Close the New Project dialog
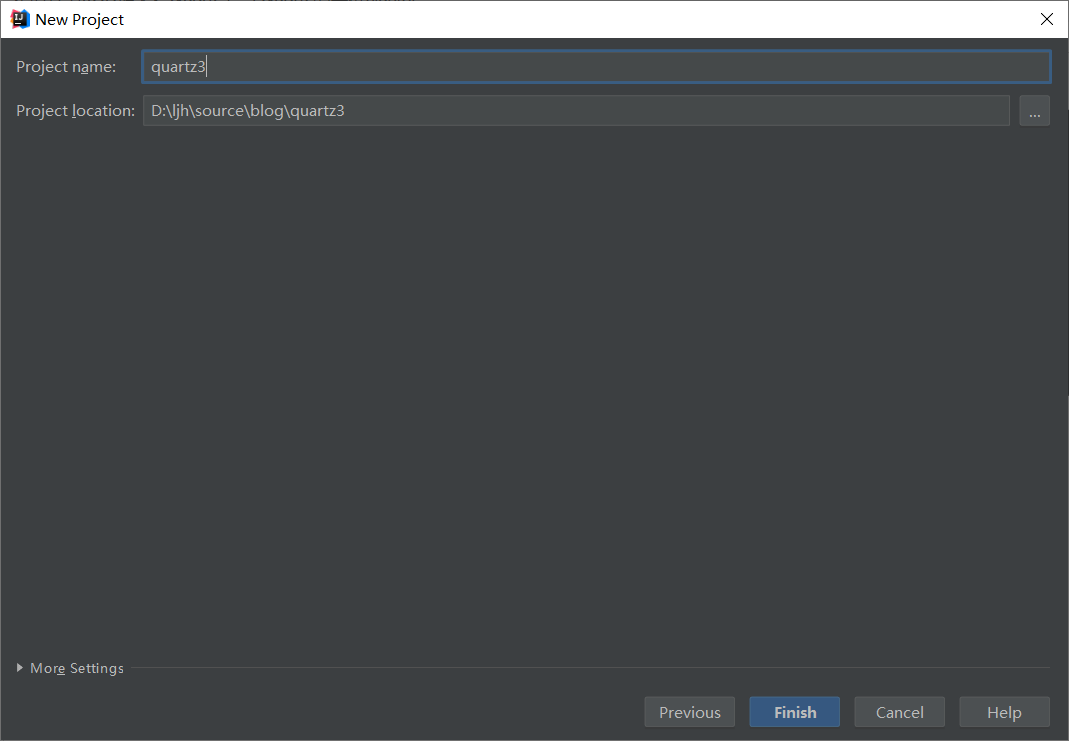Screen dimensions: 1069x741 pyautogui.click(x=1046, y=19)
